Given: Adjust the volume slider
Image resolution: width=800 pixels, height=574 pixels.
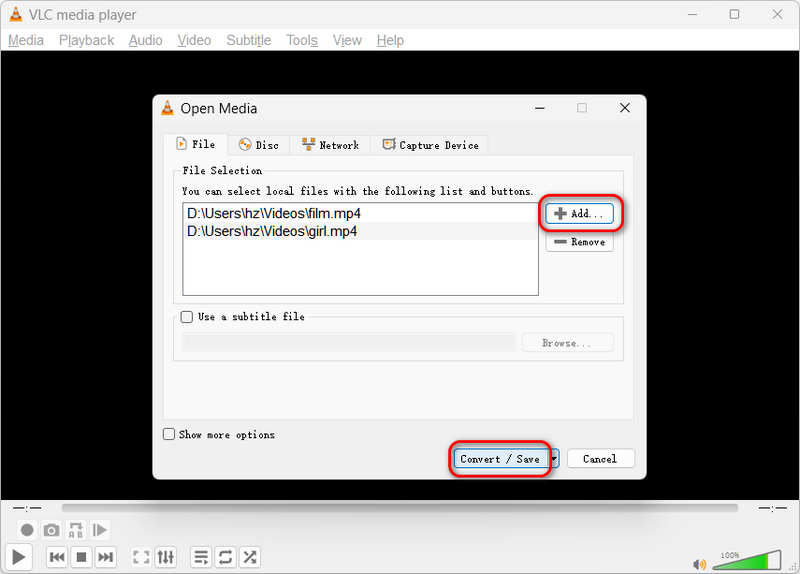Looking at the screenshot, I should pyautogui.click(x=747, y=560).
